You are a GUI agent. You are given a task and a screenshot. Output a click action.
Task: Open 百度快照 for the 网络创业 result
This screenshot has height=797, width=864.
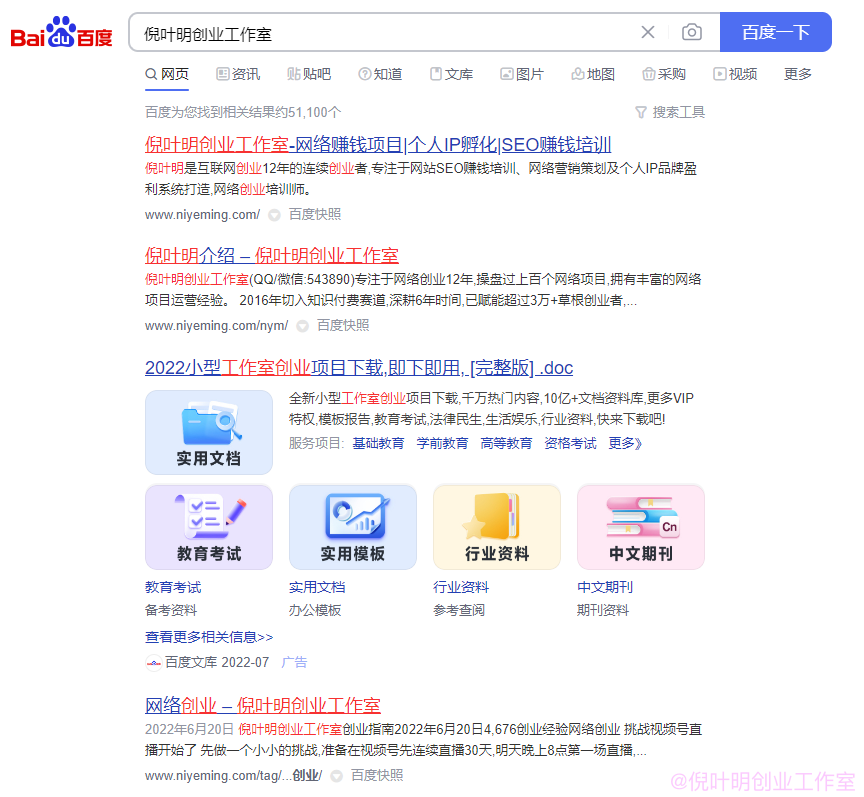(x=377, y=776)
